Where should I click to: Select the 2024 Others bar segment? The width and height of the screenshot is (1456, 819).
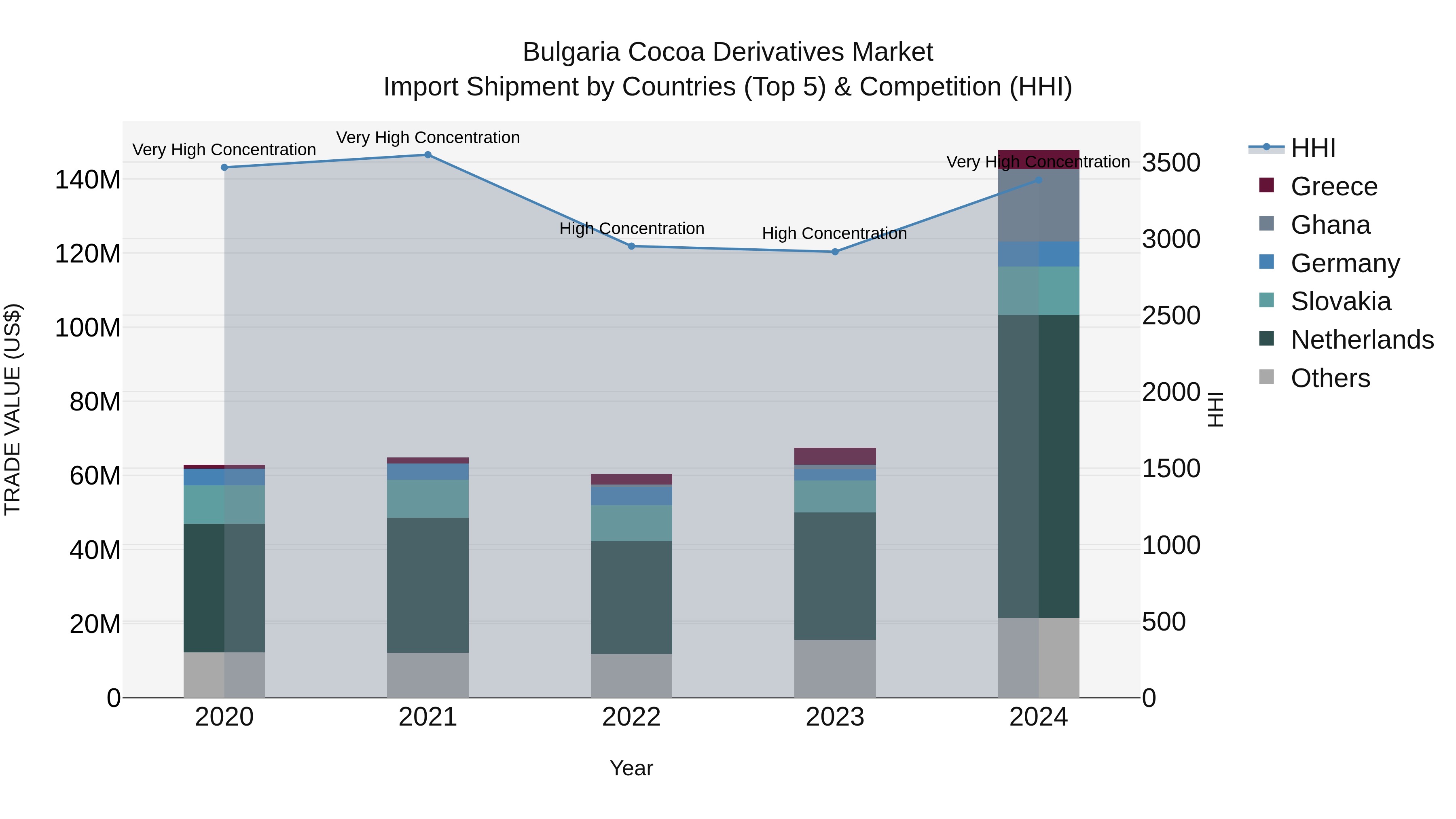tap(1039, 657)
